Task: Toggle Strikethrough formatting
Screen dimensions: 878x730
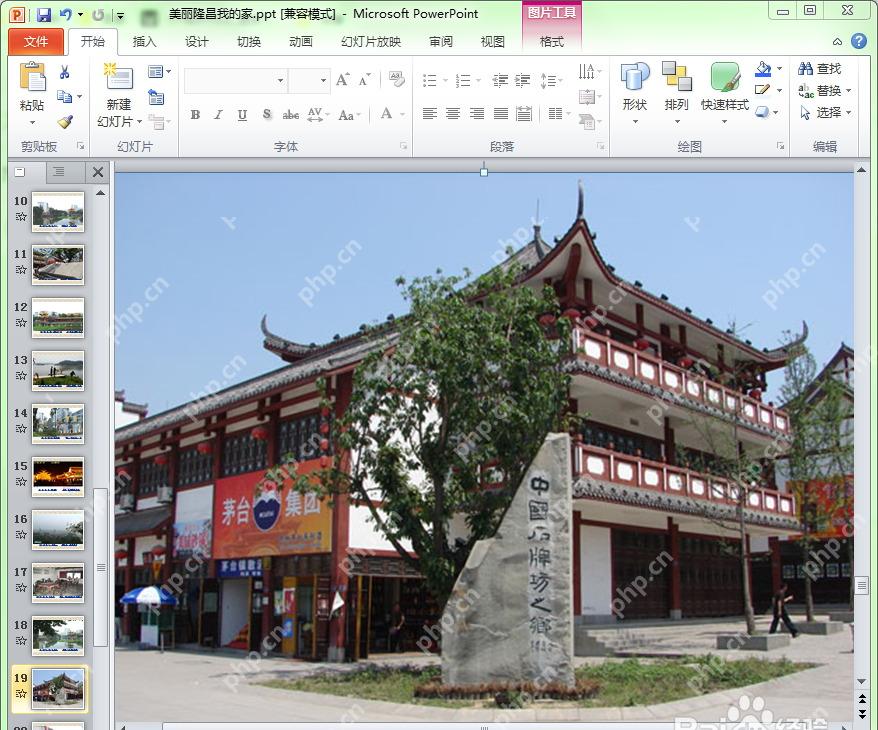Action: [290, 115]
